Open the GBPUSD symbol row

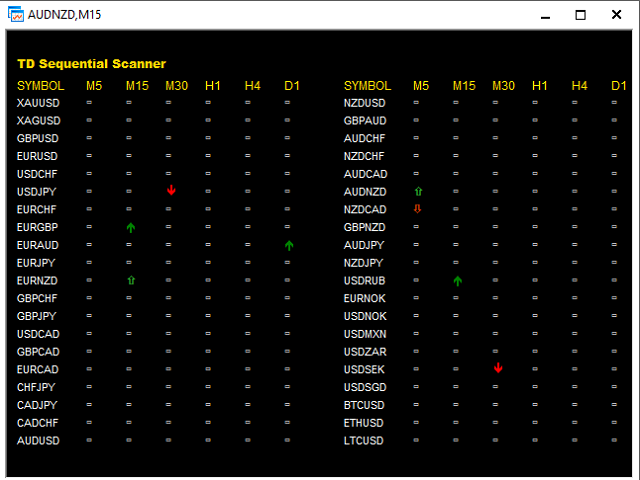pos(38,138)
